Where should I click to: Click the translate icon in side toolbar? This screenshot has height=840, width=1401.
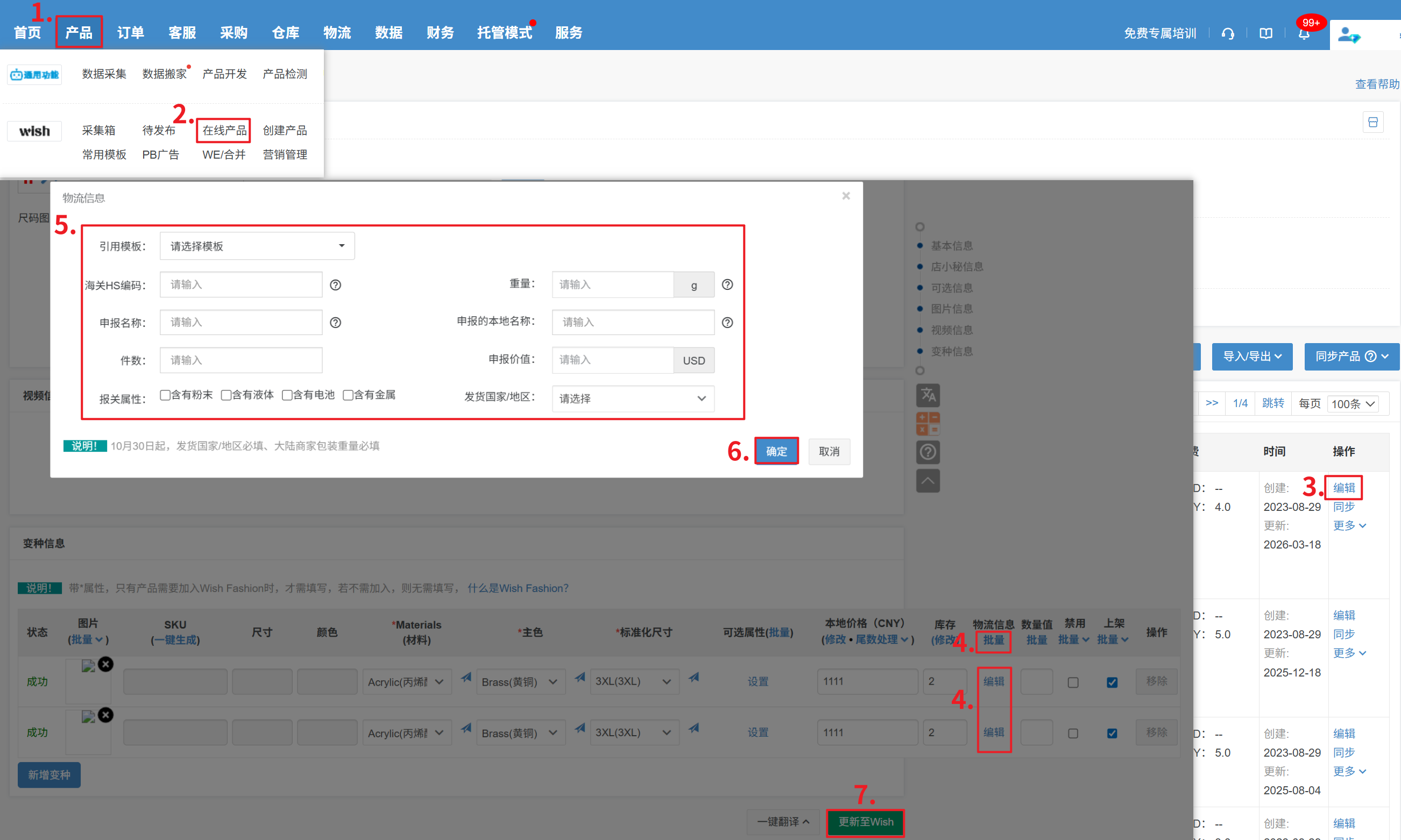[x=928, y=395]
